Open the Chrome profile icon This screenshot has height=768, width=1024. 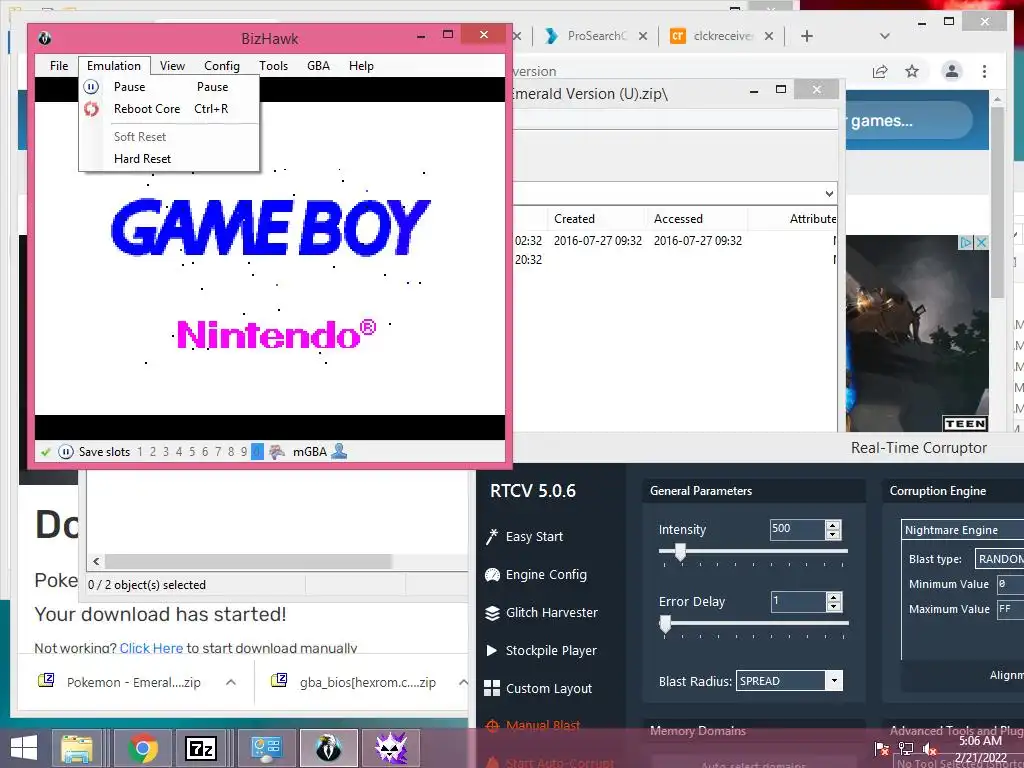952,71
